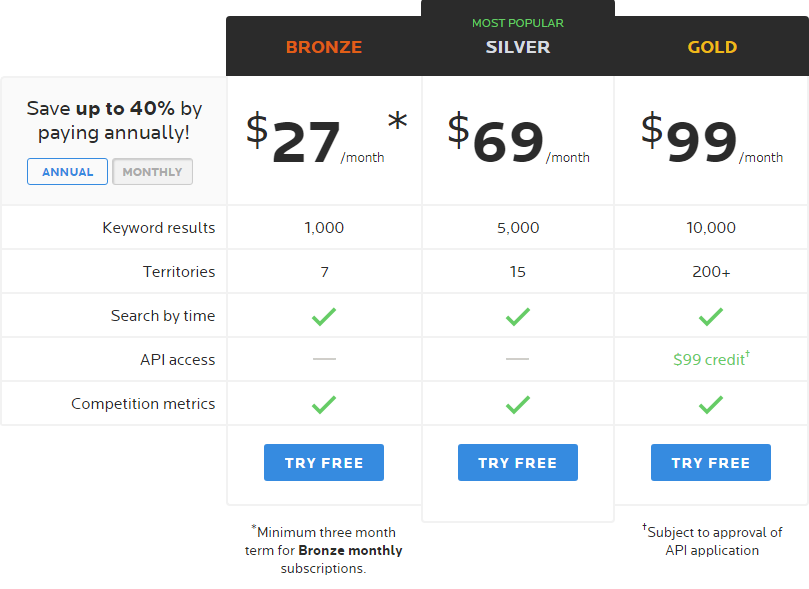Screen dimensions: 809x589
Task: Click the Silver Competition metrics checkmark
Action: pyautogui.click(x=517, y=404)
